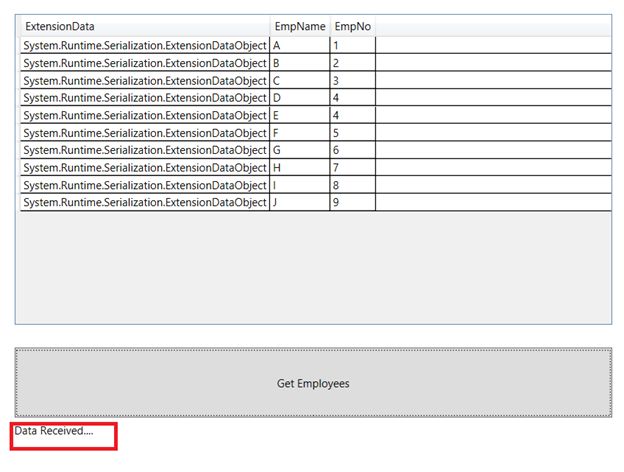624x472 pixels.
Task: Select the ExtensionDataObject cell in row I
Action: (x=145, y=185)
